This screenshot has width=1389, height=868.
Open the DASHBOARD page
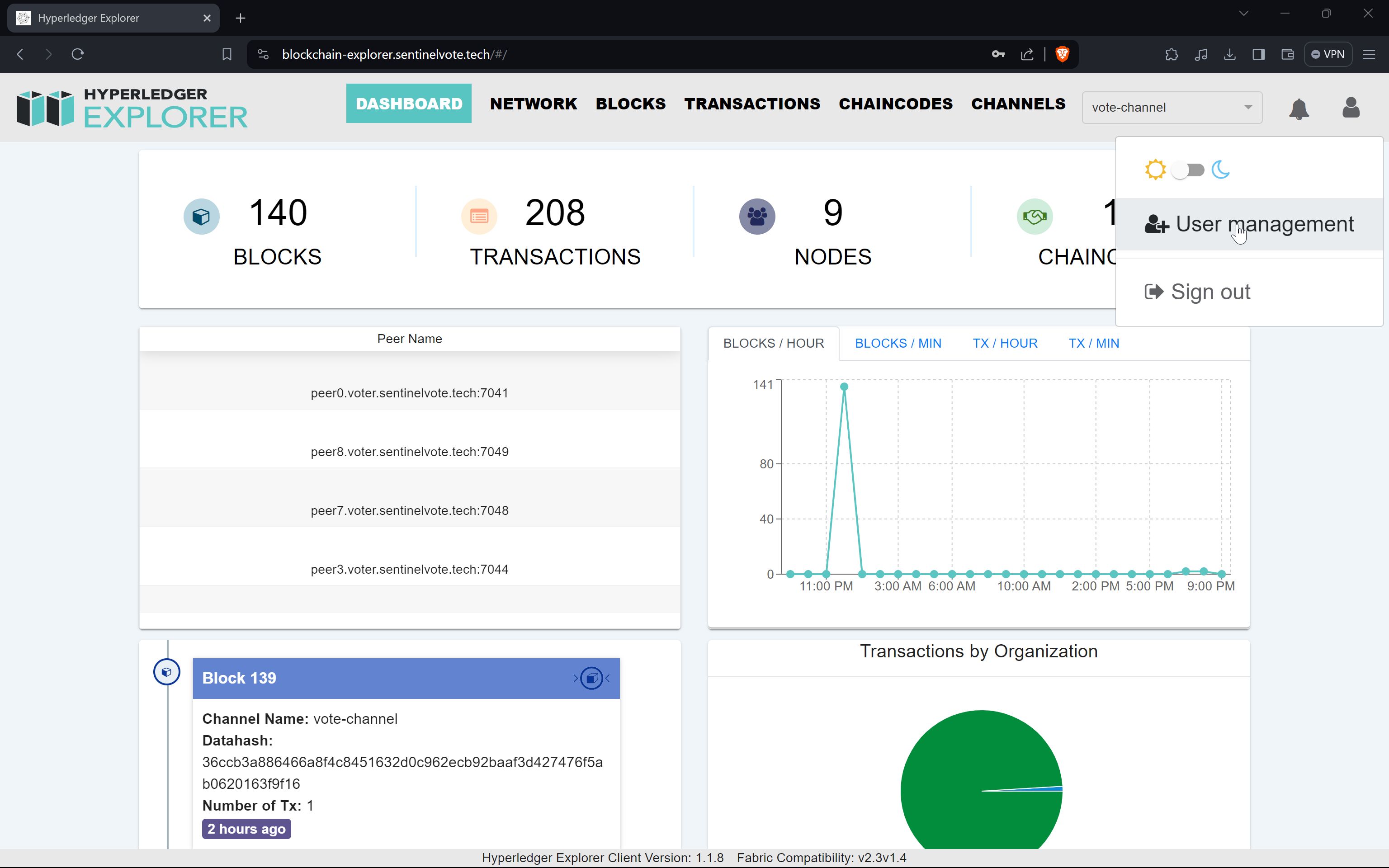click(409, 104)
